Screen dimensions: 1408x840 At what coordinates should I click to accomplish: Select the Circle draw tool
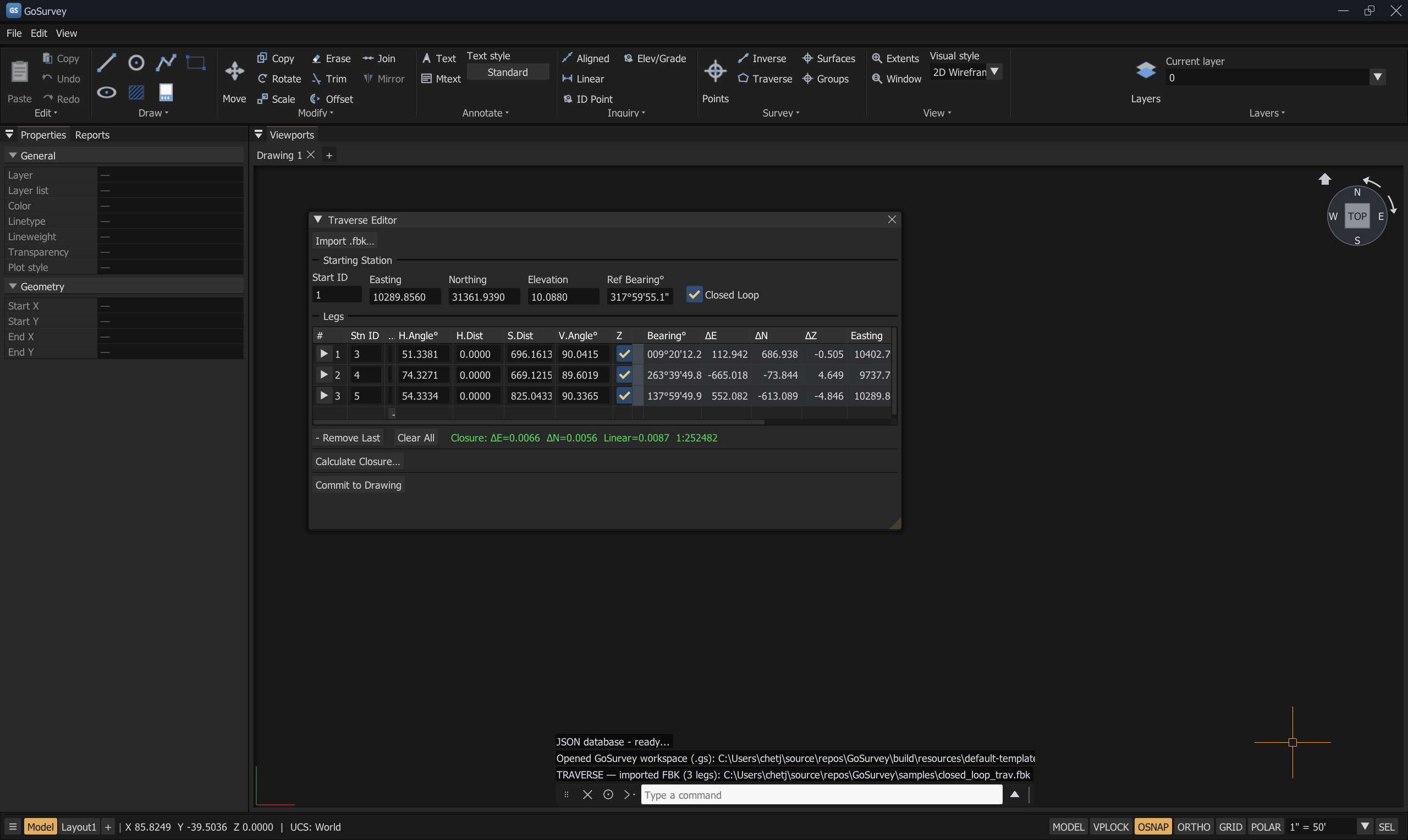[136, 62]
